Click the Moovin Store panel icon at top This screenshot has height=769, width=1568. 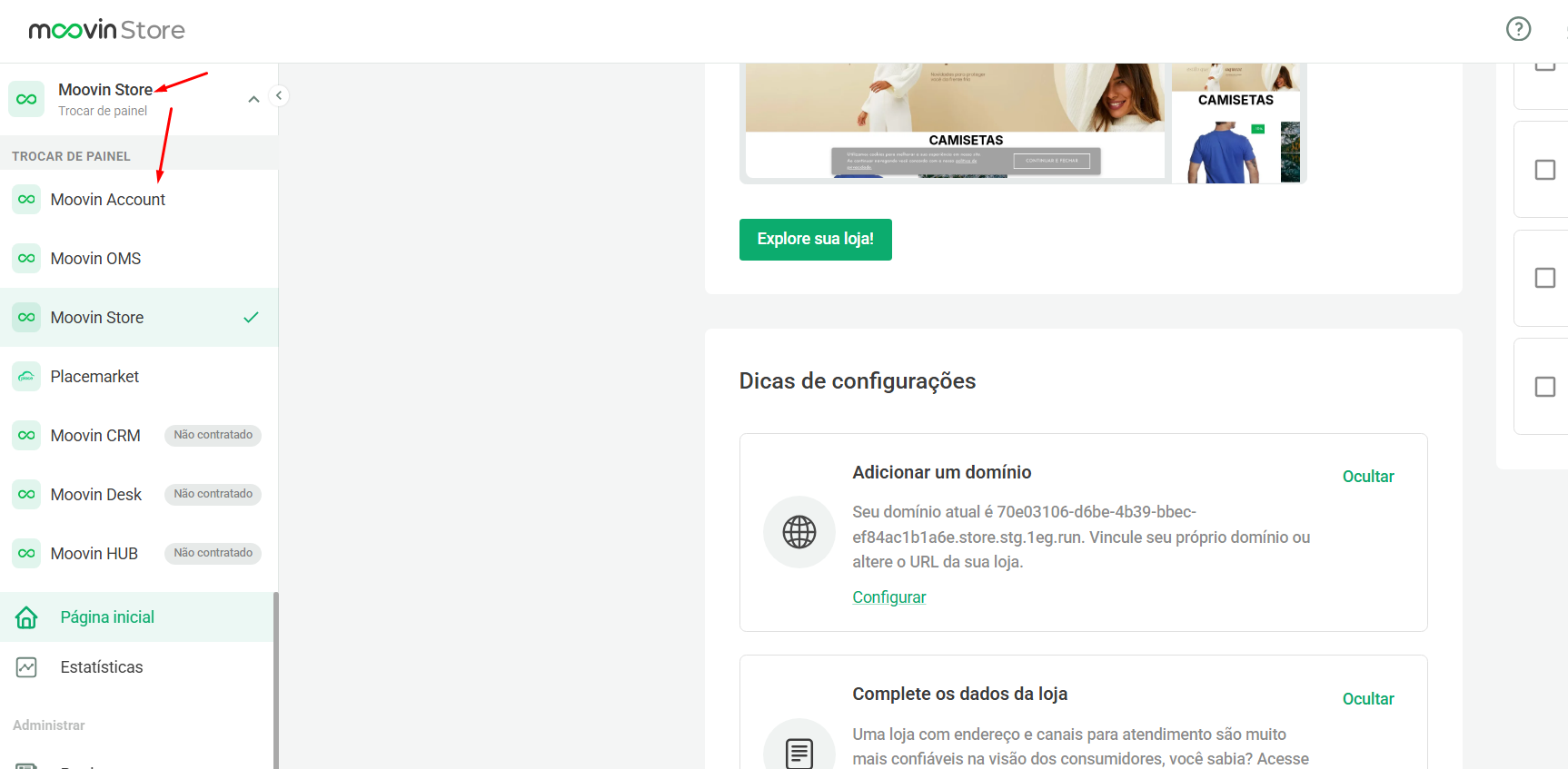coord(26,99)
